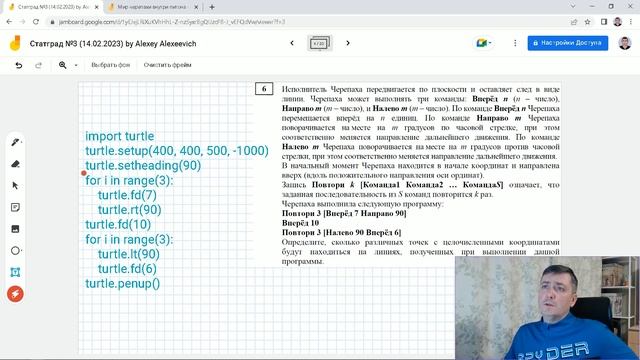This screenshot has height=360, width=640.
Task: Open the Google account avatar in Jamboard
Action: point(625,43)
